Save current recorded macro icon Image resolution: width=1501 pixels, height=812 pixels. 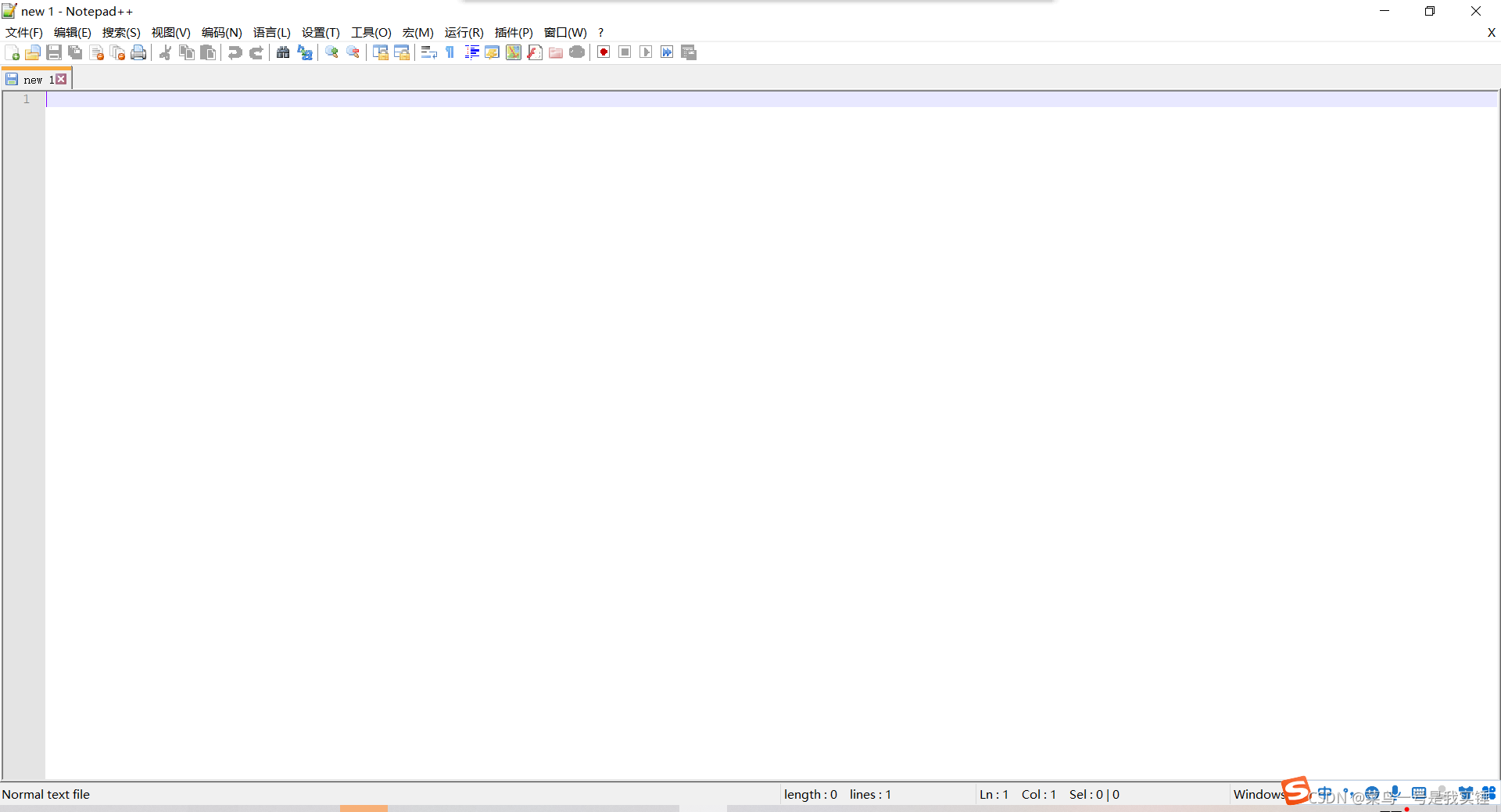tap(689, 52)
